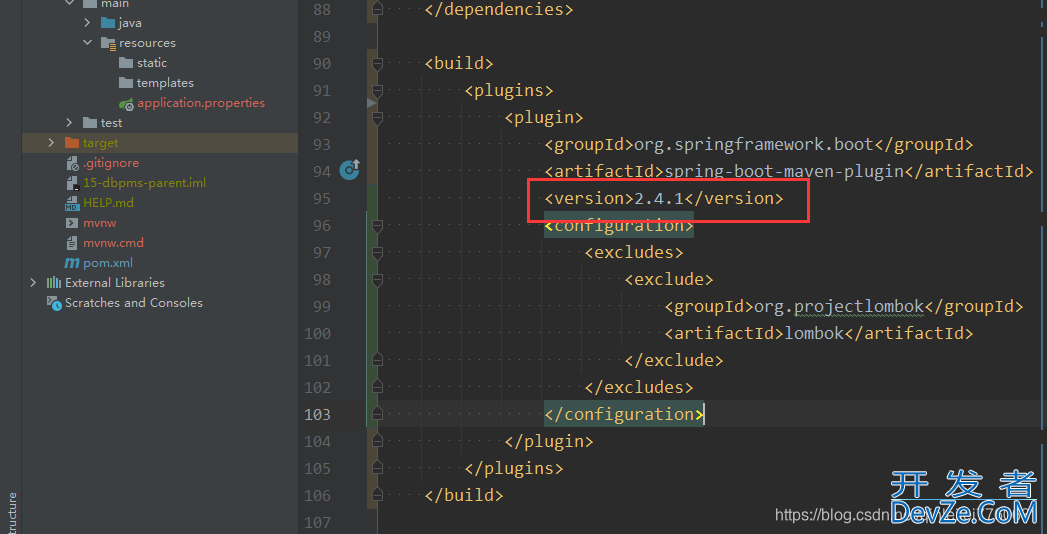Select the java source folder icon
This screenshot has width=1047, height=534.
(108, 23)
